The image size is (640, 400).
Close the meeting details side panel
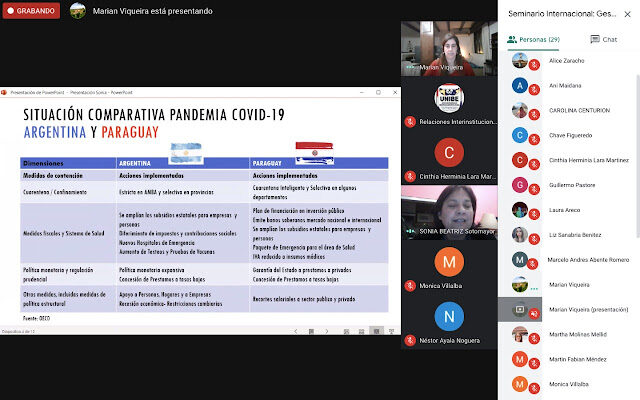click(x=627, y=14)
